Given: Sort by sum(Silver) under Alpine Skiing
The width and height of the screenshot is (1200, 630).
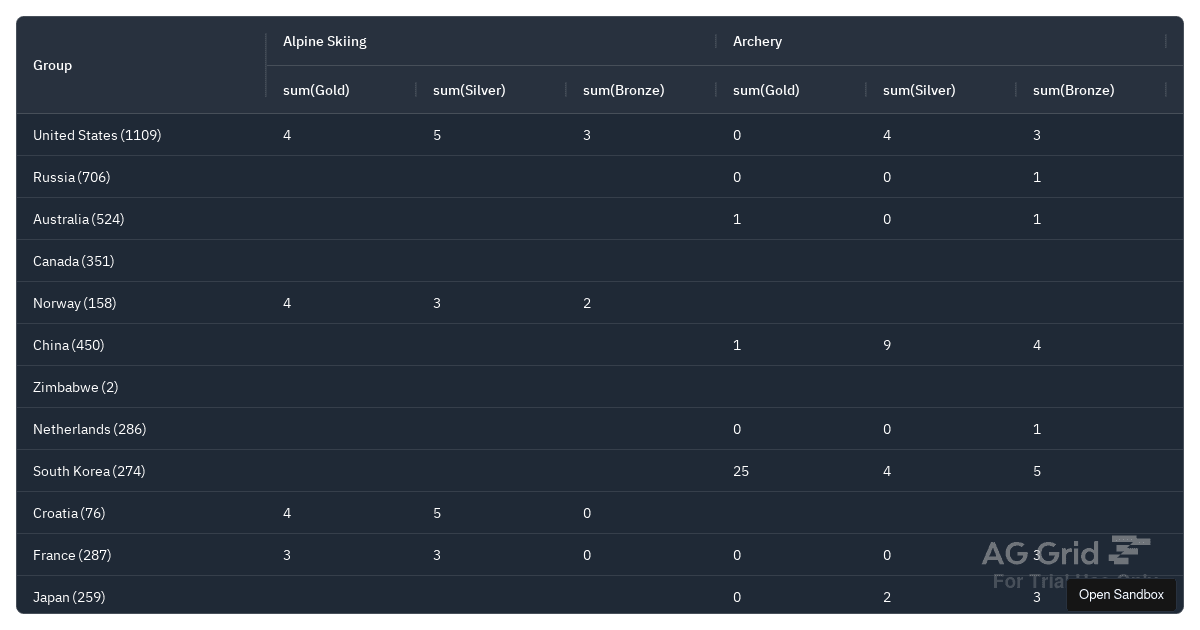Looking at the screenshot, I should pos(491,90).
